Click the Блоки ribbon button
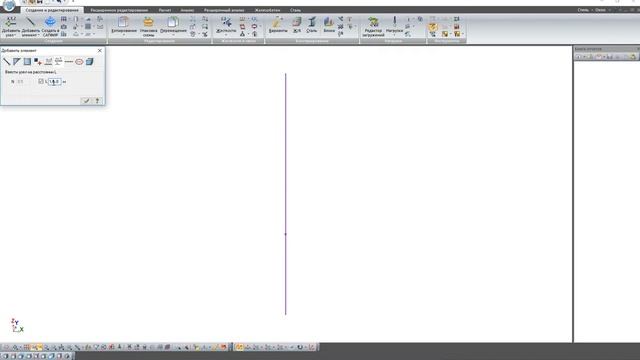640x360 pixels. click(329, 25)
